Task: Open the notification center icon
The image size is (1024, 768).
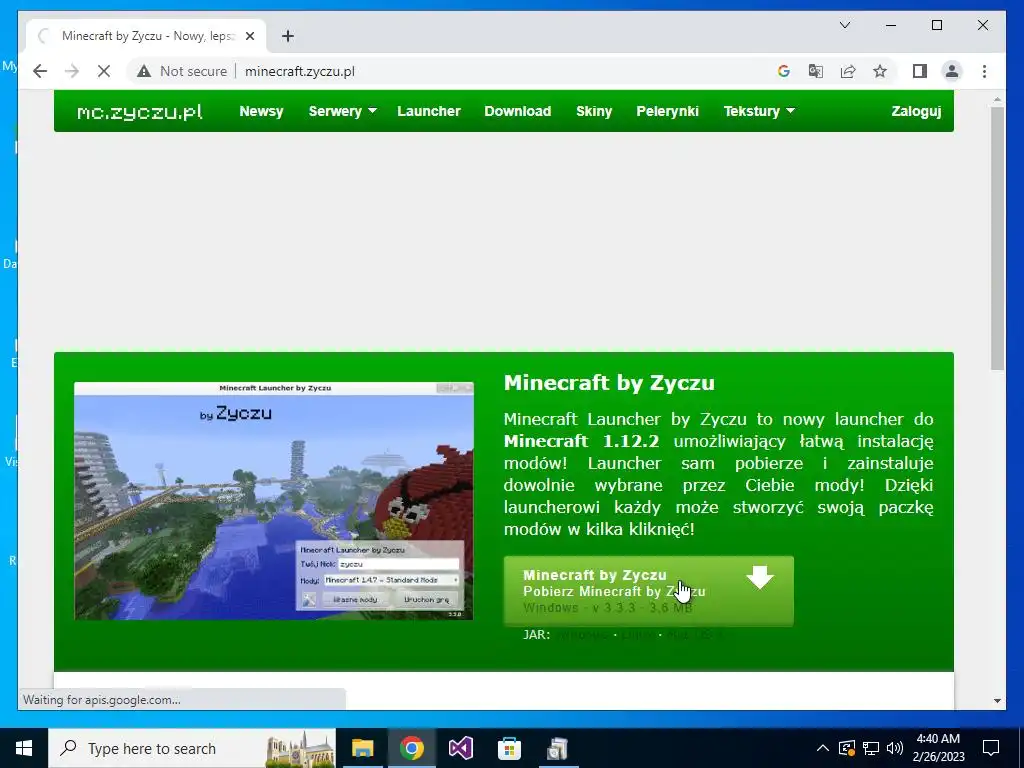Action: [x=991, y=748]
